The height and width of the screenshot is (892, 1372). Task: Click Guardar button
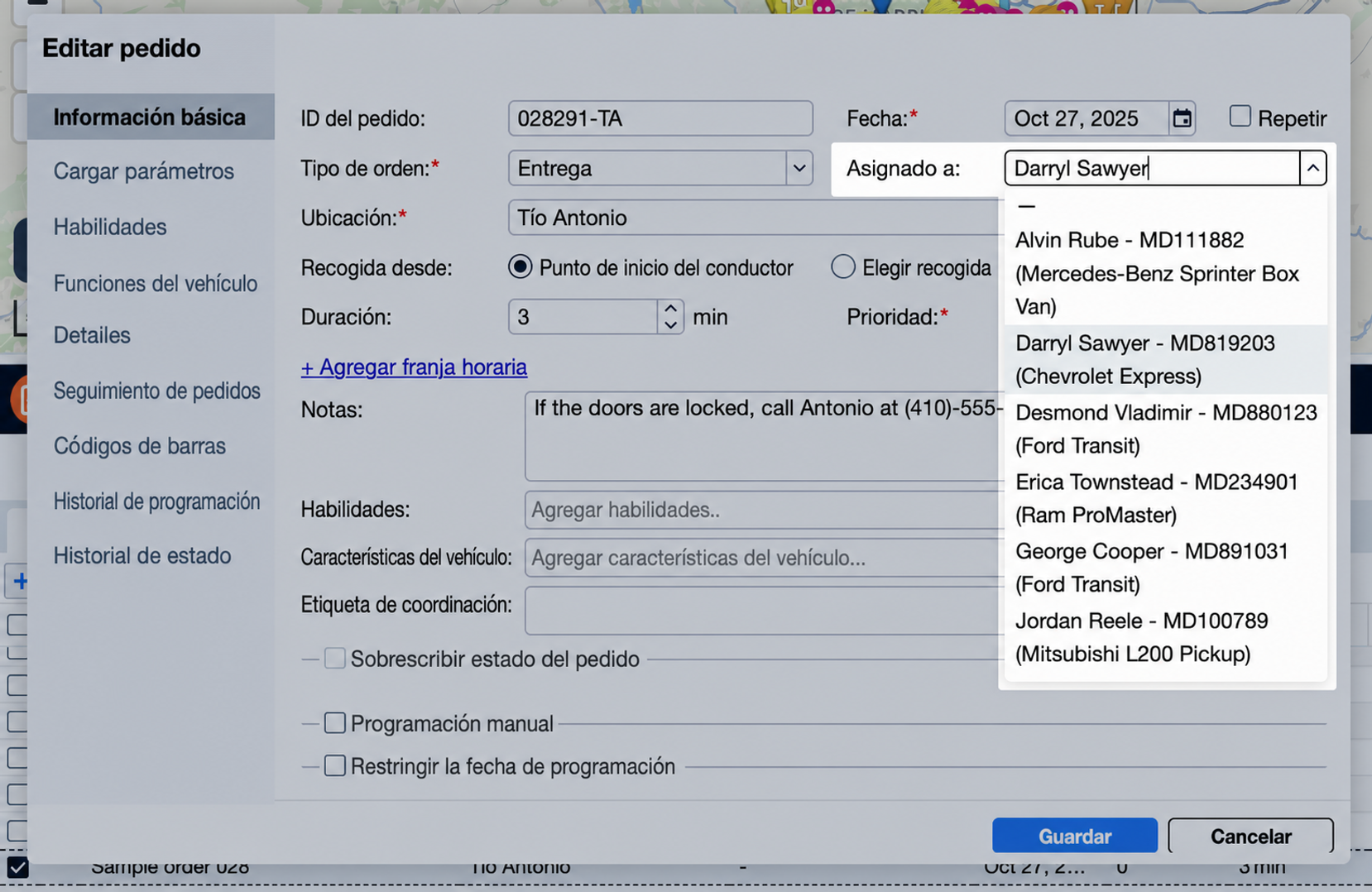(x=1074, y=836)
